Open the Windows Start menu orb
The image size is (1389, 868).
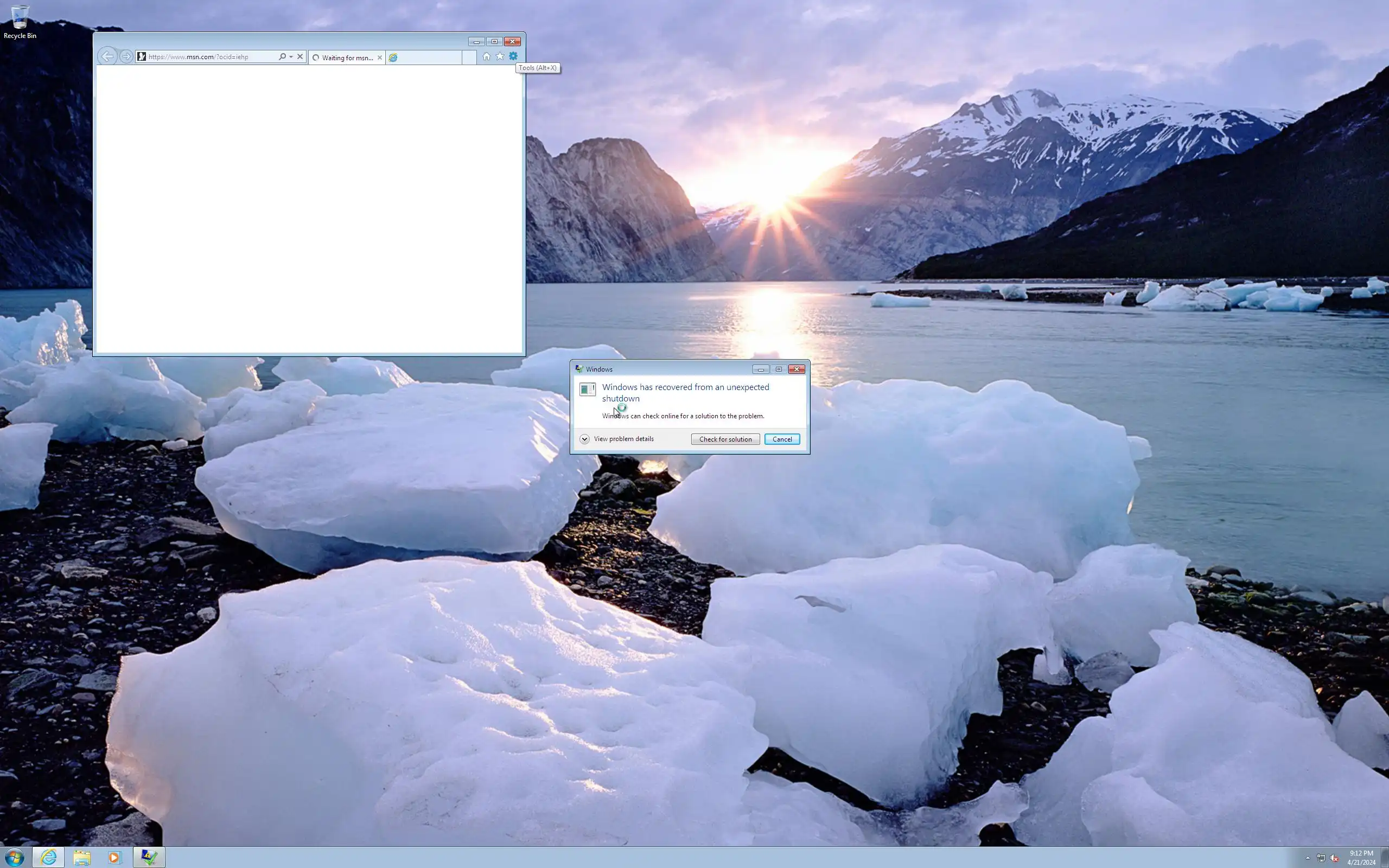click(14, 857)
